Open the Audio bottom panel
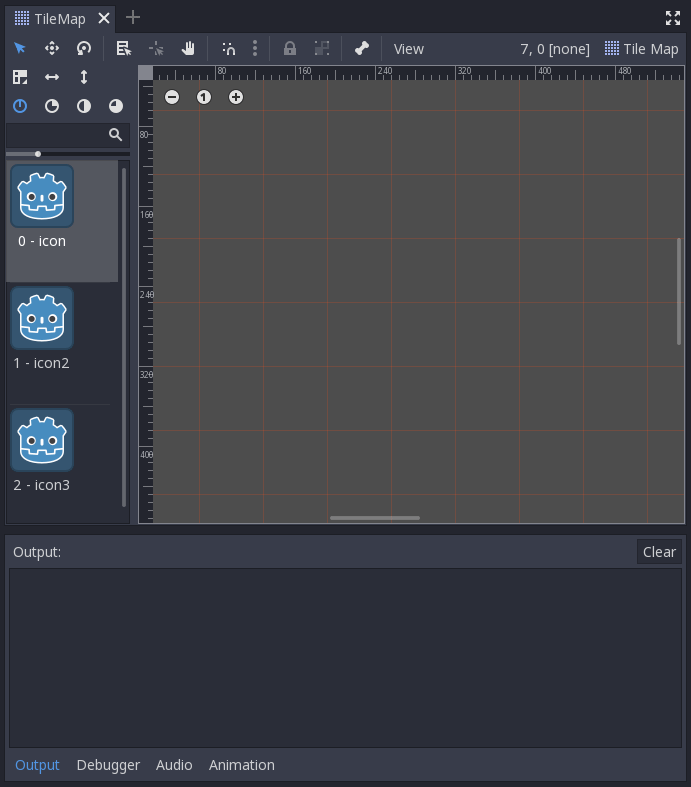This screenshot has height=787, width=691. (x=174, y=765)
